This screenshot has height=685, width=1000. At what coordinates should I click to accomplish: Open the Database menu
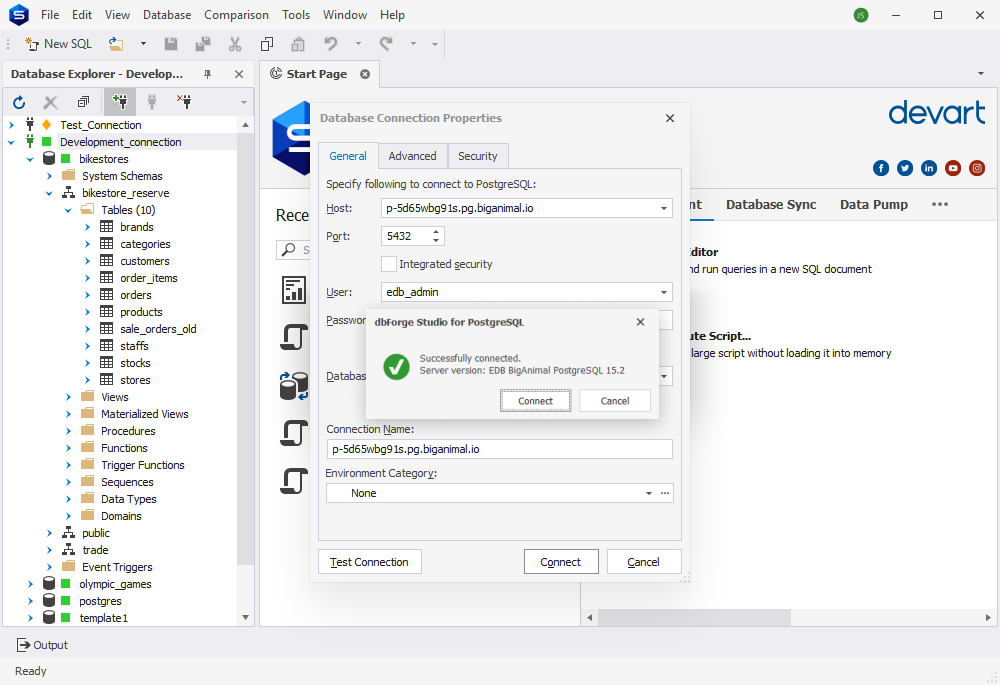click(166, 15)
